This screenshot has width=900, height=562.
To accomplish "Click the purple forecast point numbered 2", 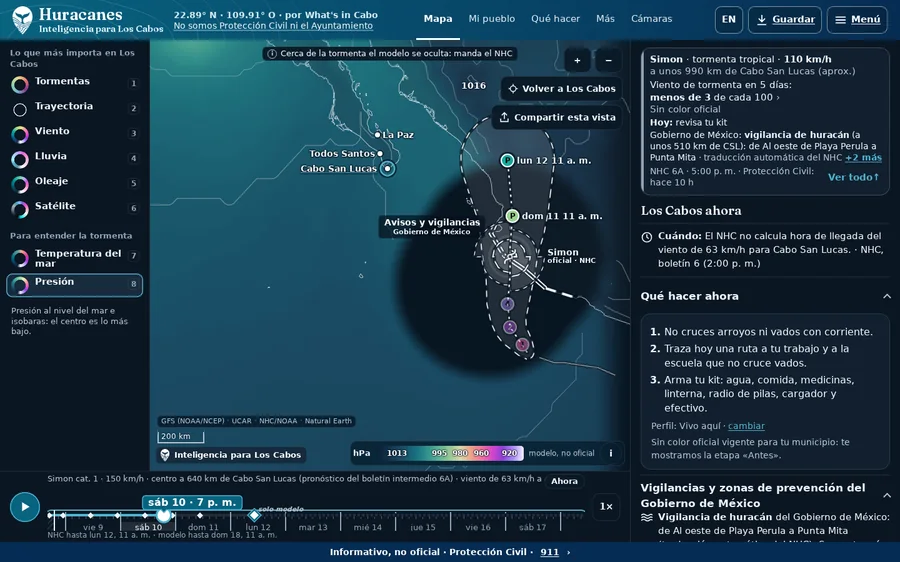I will click(x=510, y=327).
